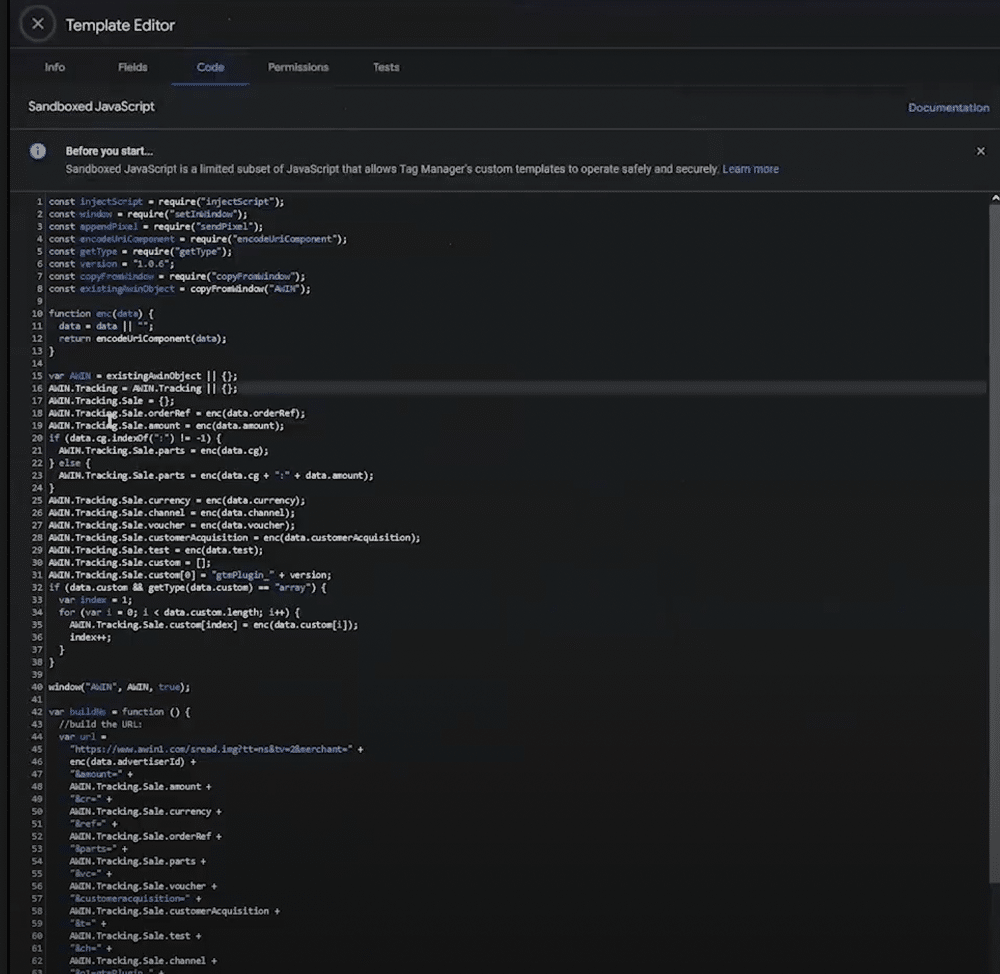Viewport: 1000px width, 974px height.
Task: Click line 10 'function enc(data) {'
Action: [101, 314]
